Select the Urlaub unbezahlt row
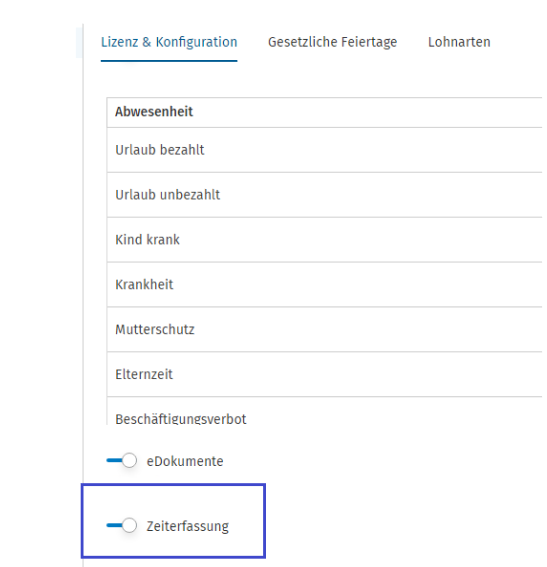 324,195
